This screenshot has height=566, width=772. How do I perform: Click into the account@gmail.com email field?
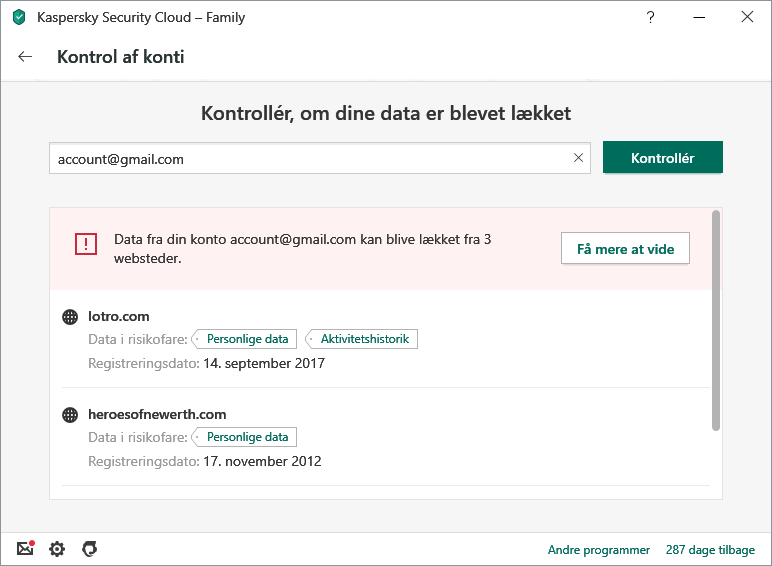point(310,158)
